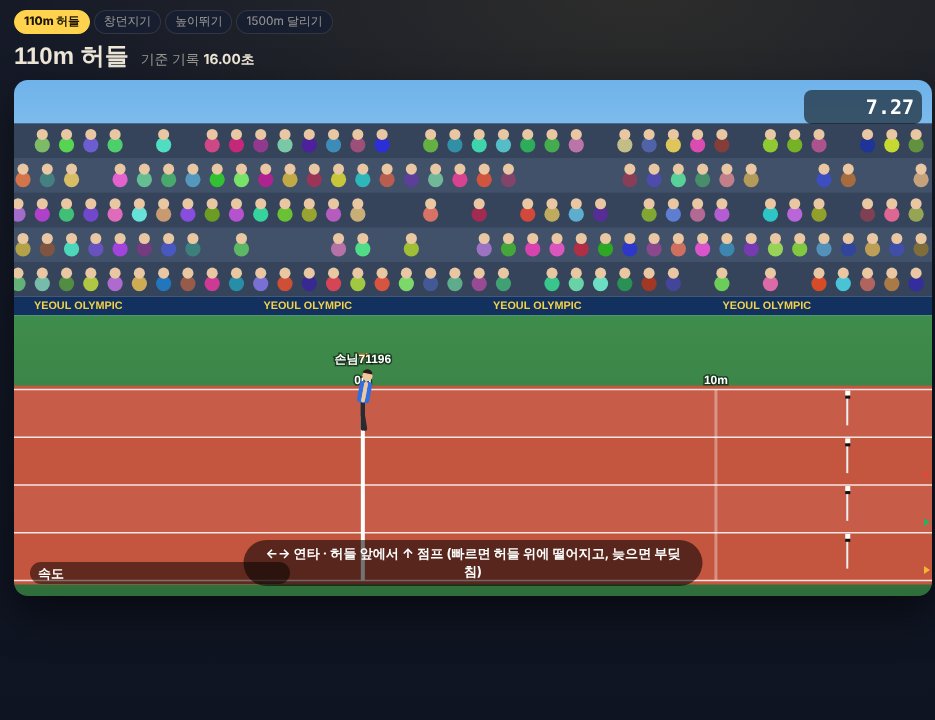The height and width of the screenshot is (720, 935).
Task: Click the 7.27 timer display
Action: pos(862,107)
